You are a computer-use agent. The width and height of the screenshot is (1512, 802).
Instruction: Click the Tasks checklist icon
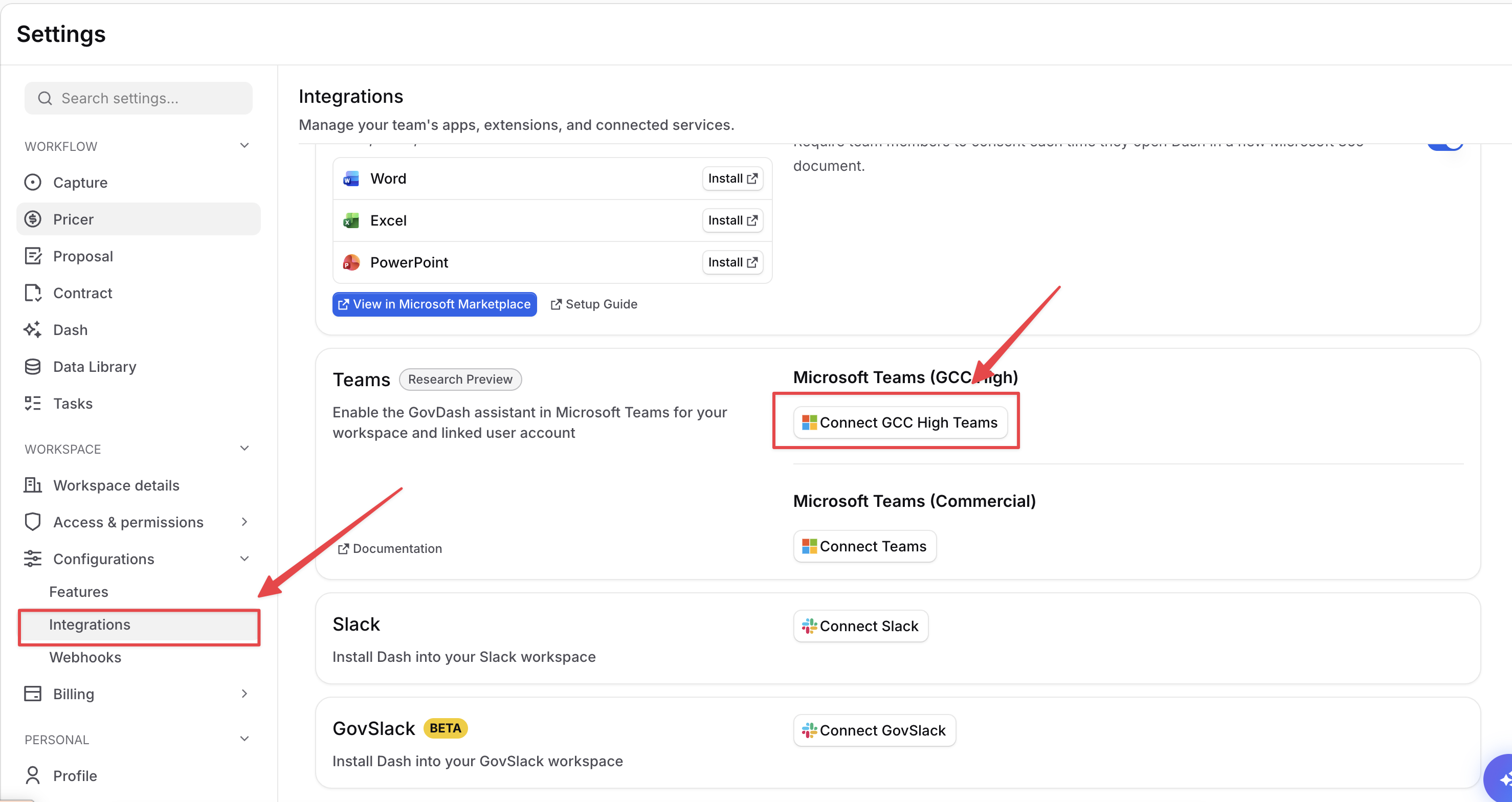click(33, 404)
